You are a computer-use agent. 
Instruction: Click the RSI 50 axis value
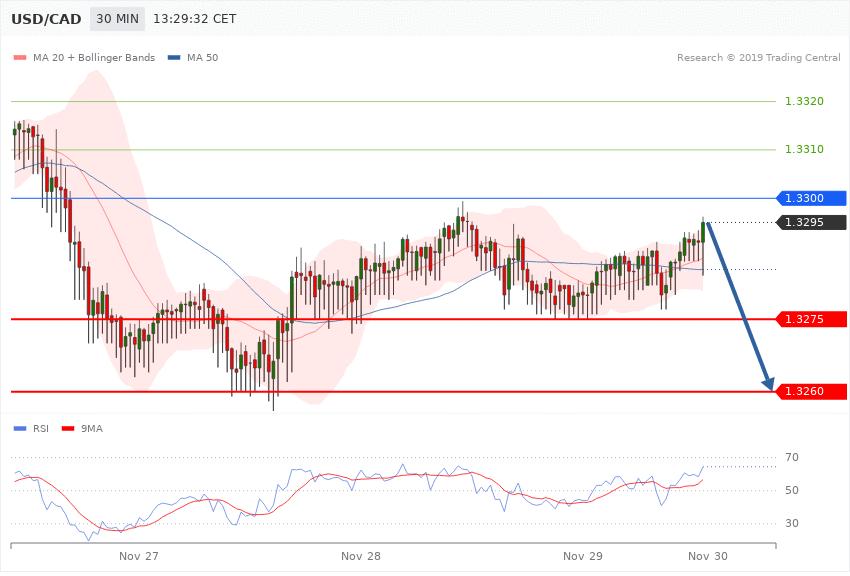(792, 490)
